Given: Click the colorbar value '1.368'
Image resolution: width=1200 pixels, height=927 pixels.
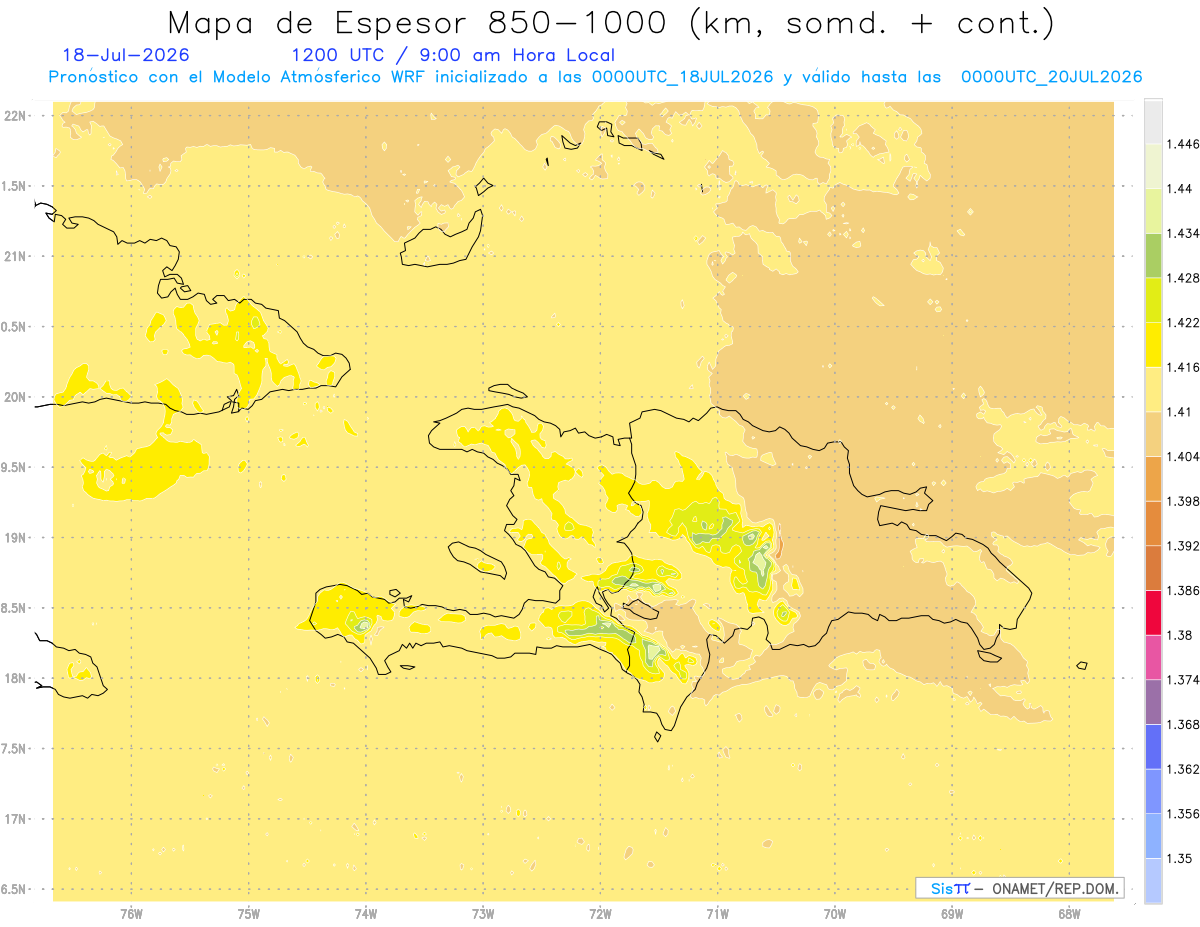Looking at the screenshot, I should 1182,724.
